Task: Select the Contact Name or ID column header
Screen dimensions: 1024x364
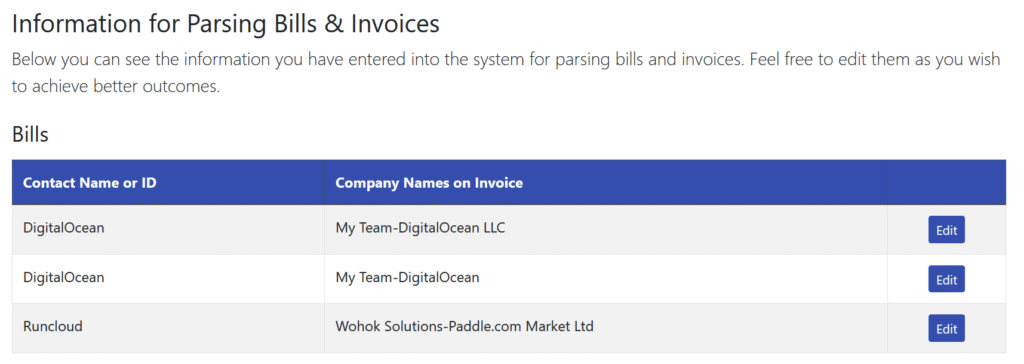Action: point(168,182)
